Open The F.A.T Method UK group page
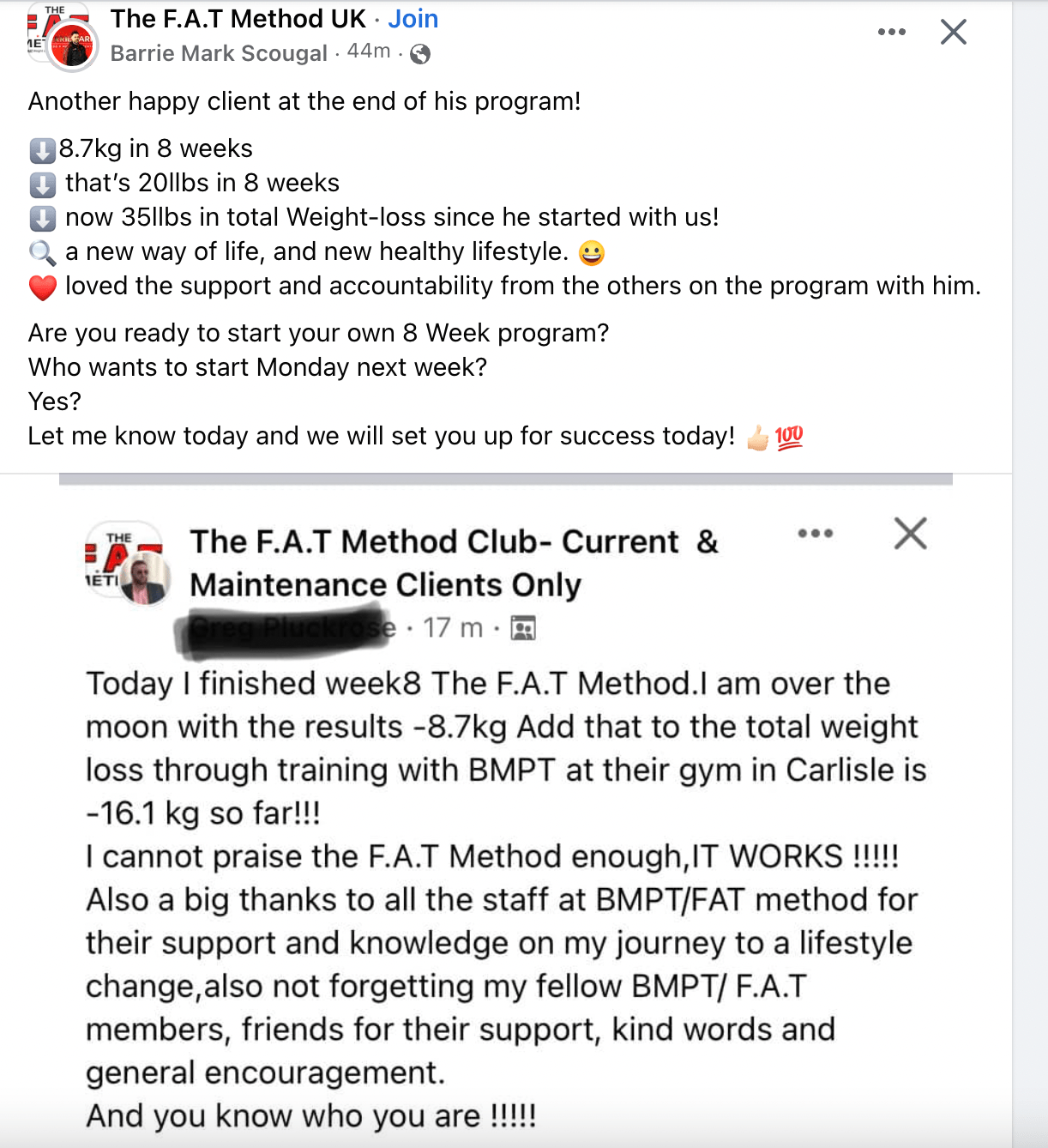 (x=238, y=19)
